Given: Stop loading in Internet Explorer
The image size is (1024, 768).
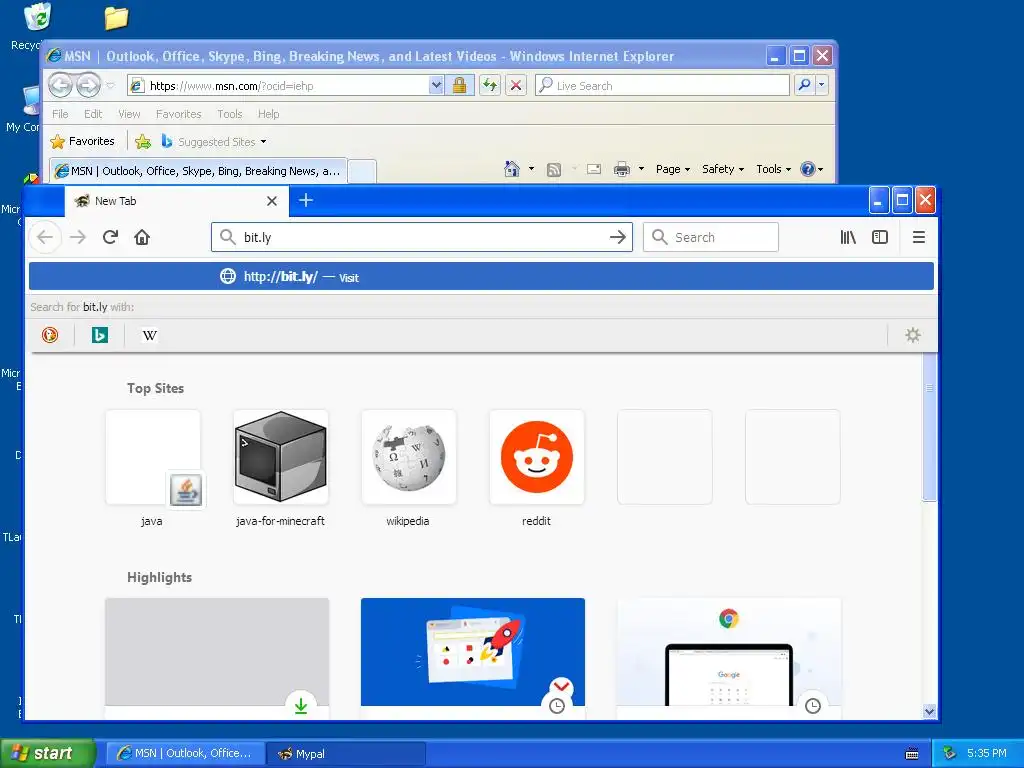Looking at the screenshot, I should [516, 86].
